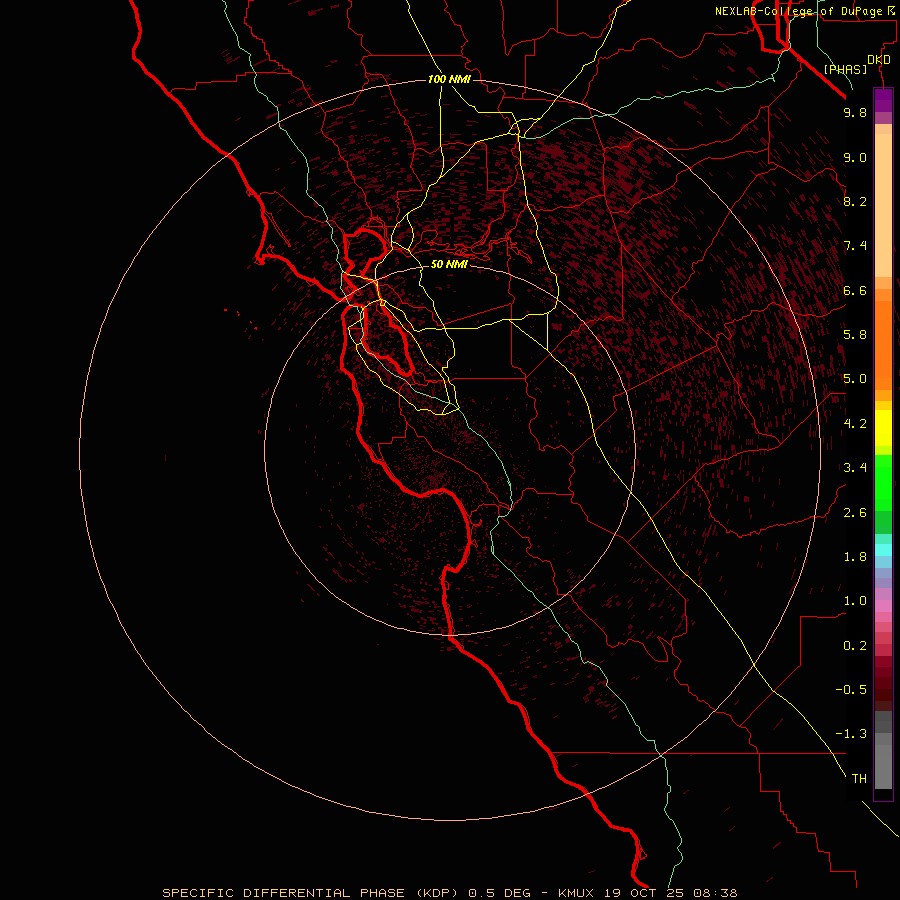Select the pink color band in legend
Viewport: 900px width, 900px height.
(883, 606)
